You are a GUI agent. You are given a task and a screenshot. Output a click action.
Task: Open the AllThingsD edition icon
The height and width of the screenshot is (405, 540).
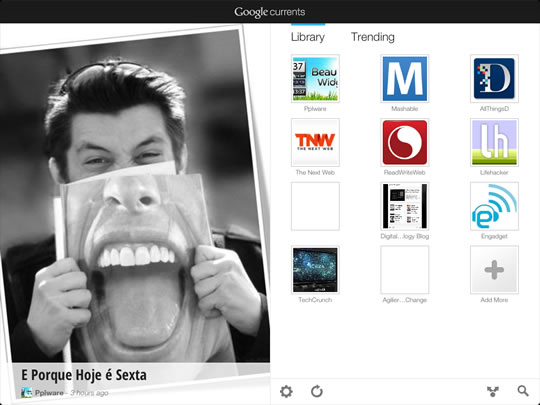[x=494, y=79]
